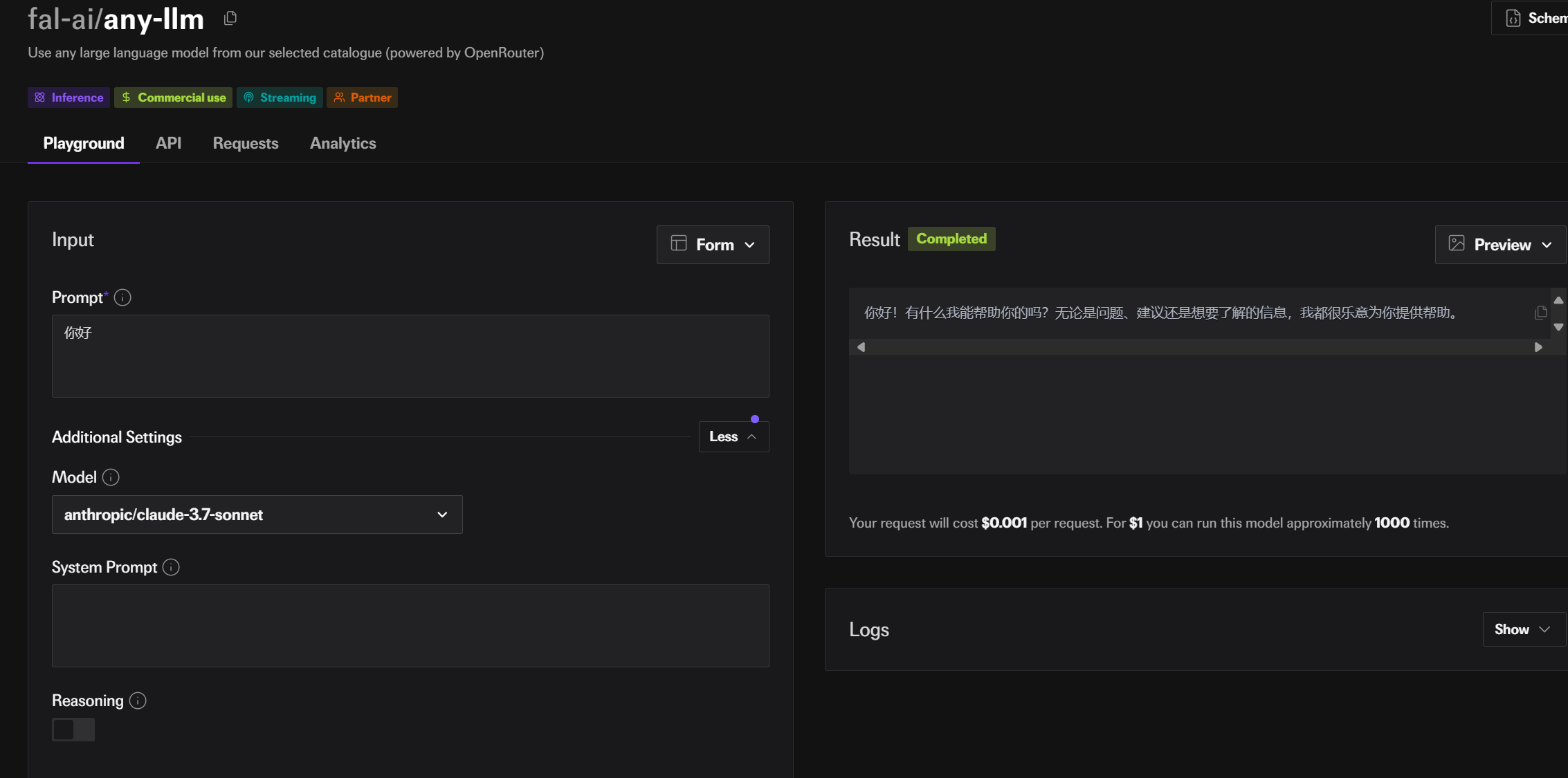Click the Reasoning info icon
Screen dimensions: 1568x778
point(138,701)
